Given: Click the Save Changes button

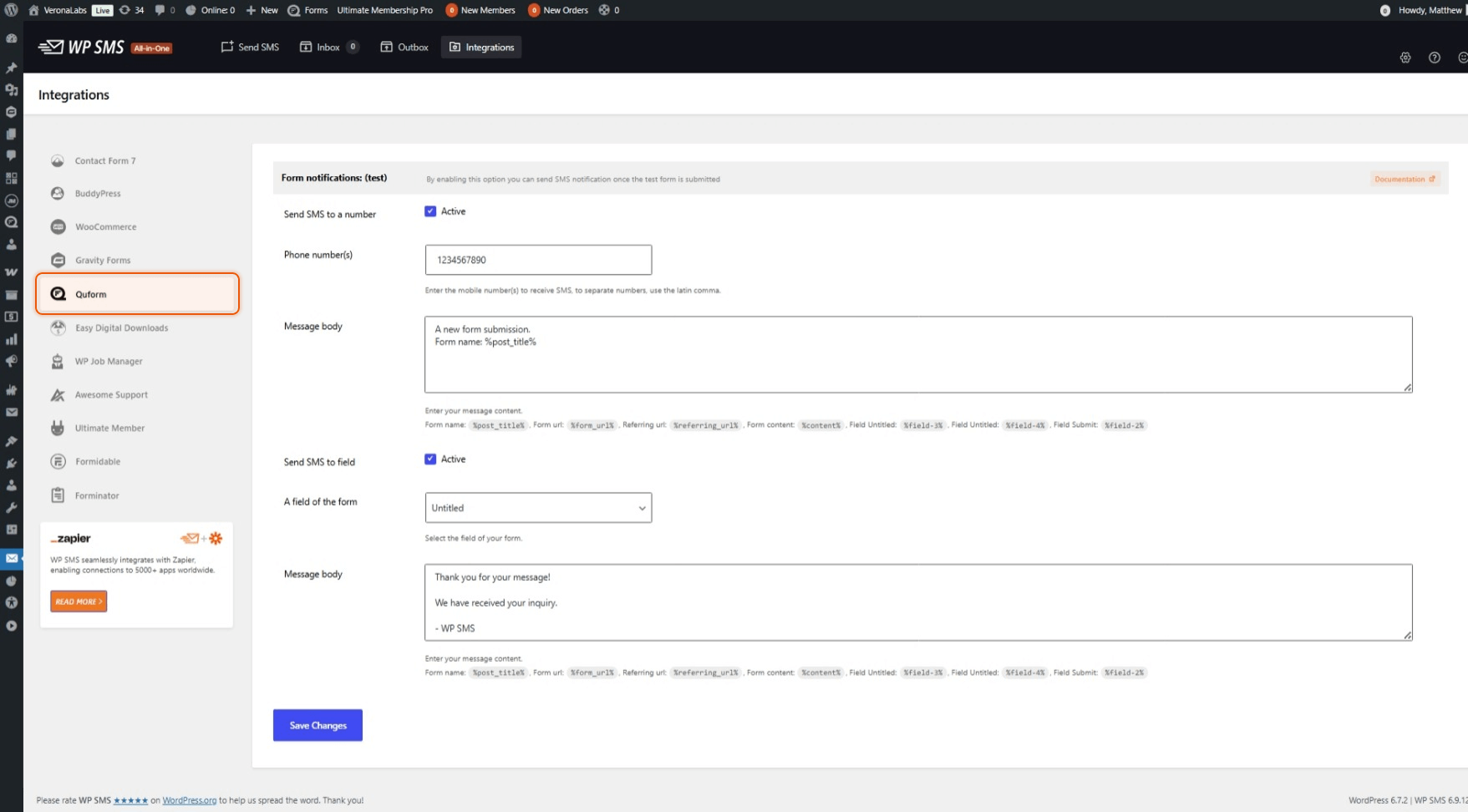Looking at the screenshot, I should coord(317,725).
